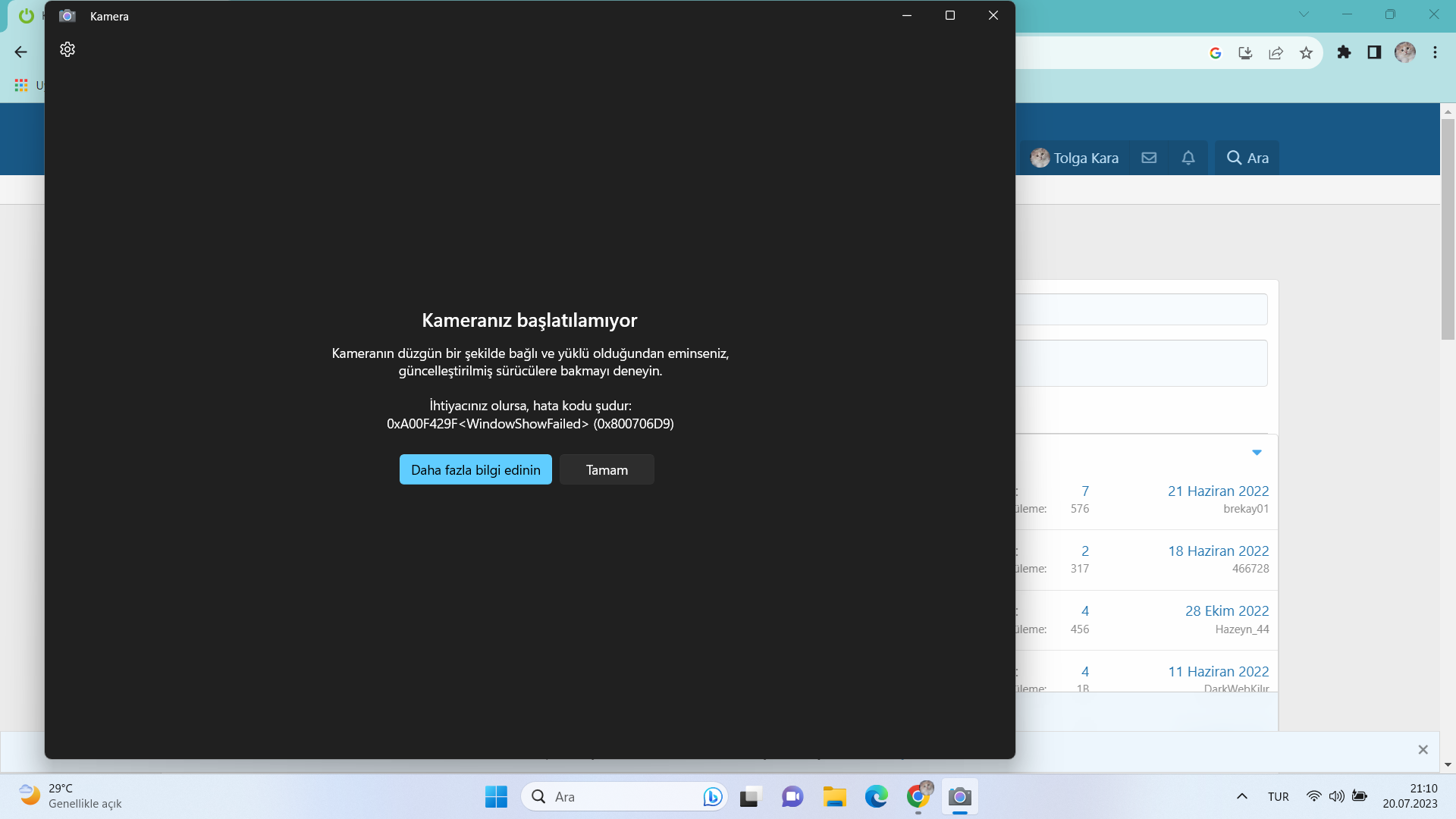
Task: Click Chrome tab search chevron
Action: 1304,14
